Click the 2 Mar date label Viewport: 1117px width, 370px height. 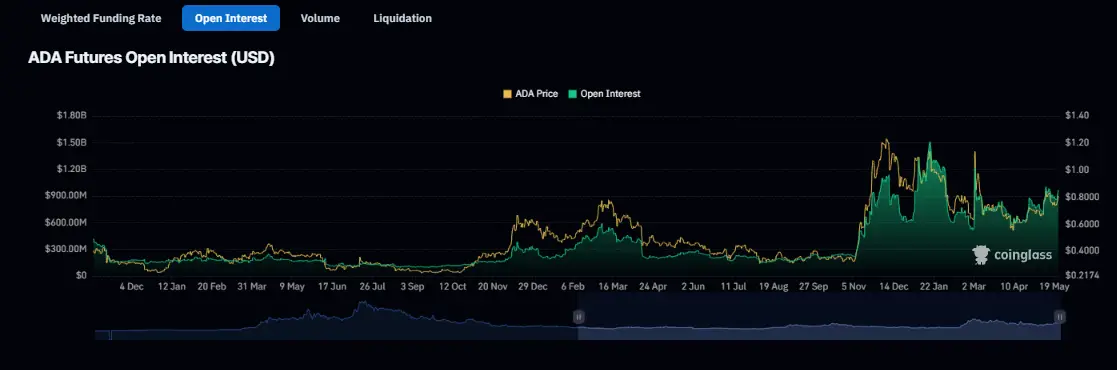[975, 287]
